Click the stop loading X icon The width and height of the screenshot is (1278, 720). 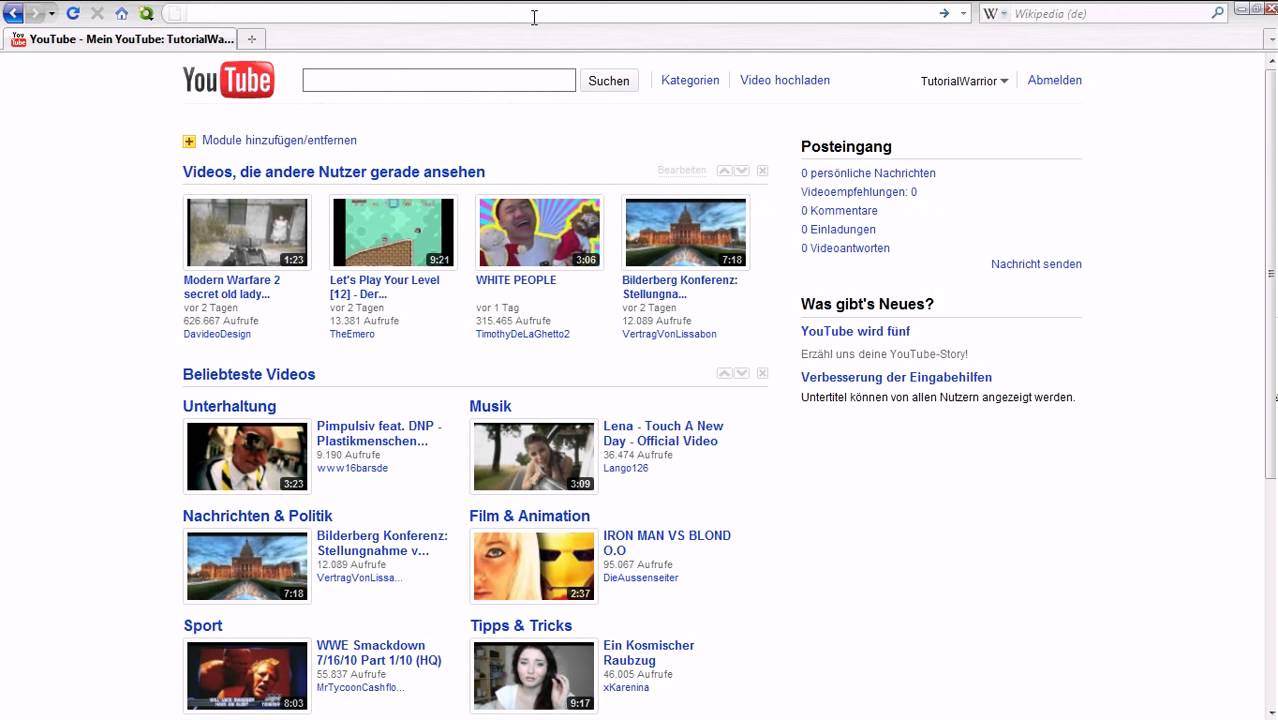click(x=97, y=13)
